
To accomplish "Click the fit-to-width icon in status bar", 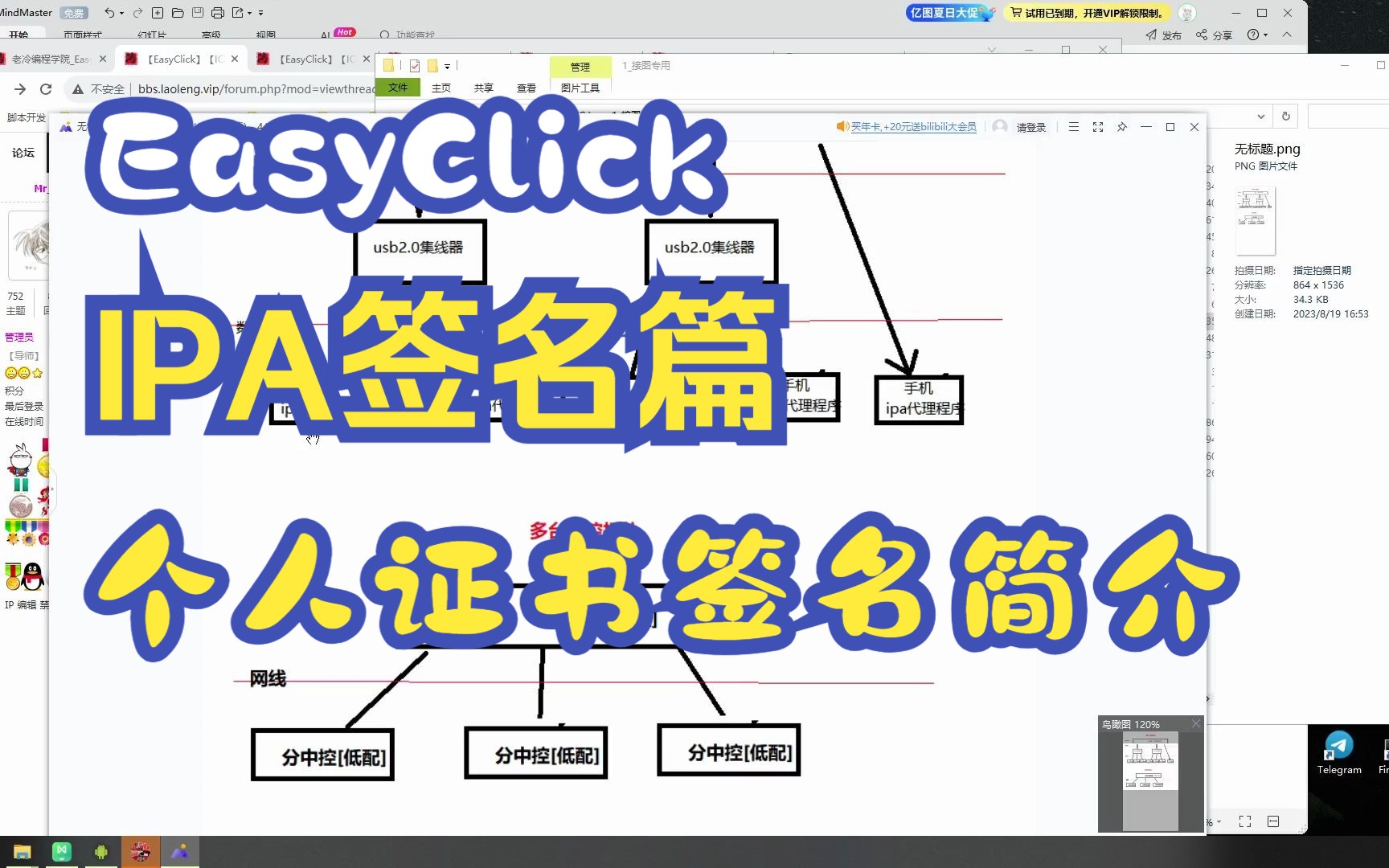I will coord(1273,821).
